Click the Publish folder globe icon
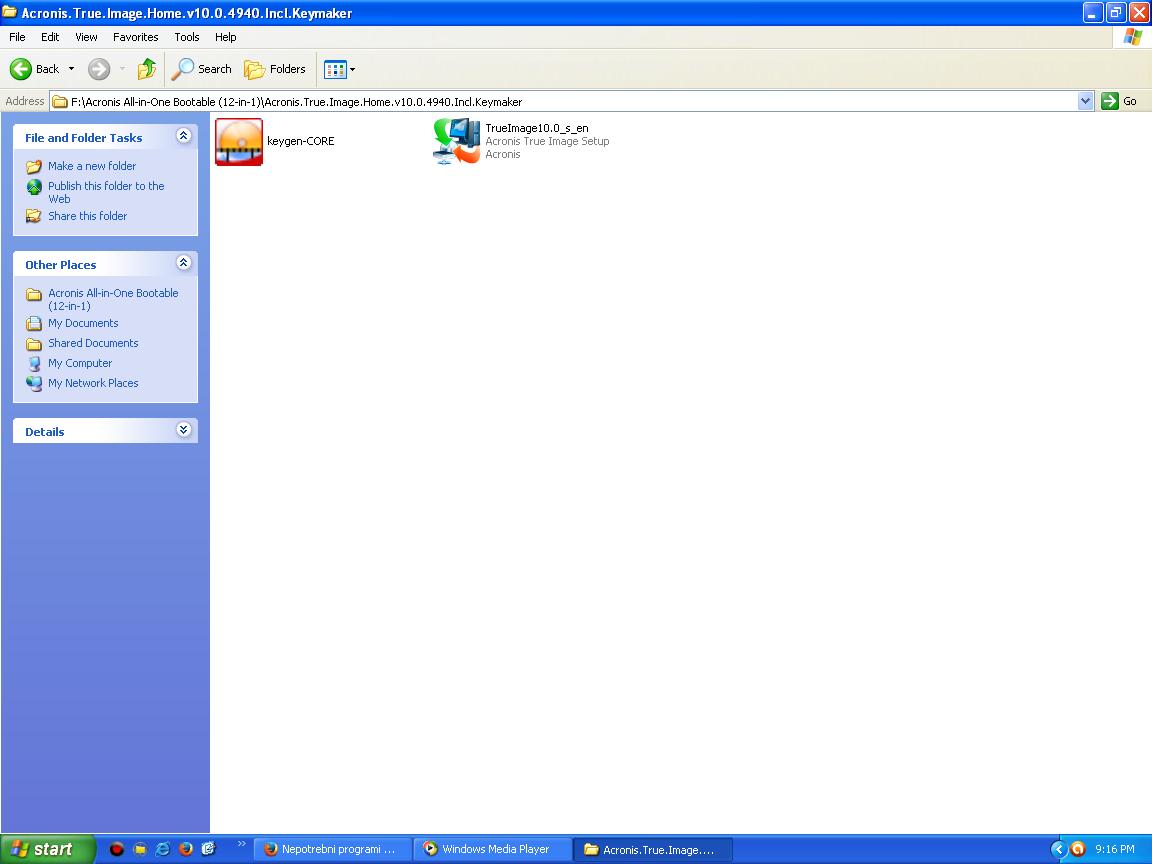Viewport: 1152px width, 864px height. pyautogui.click(x=34, y=187)
